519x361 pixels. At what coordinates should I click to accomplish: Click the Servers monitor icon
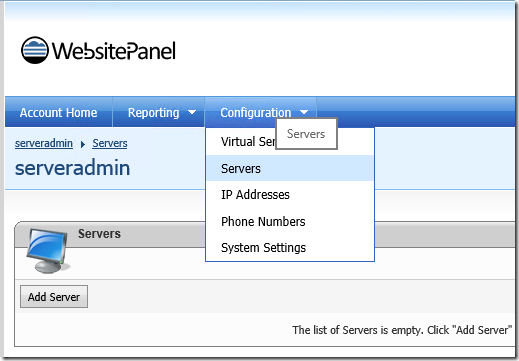tap(48, 251)
